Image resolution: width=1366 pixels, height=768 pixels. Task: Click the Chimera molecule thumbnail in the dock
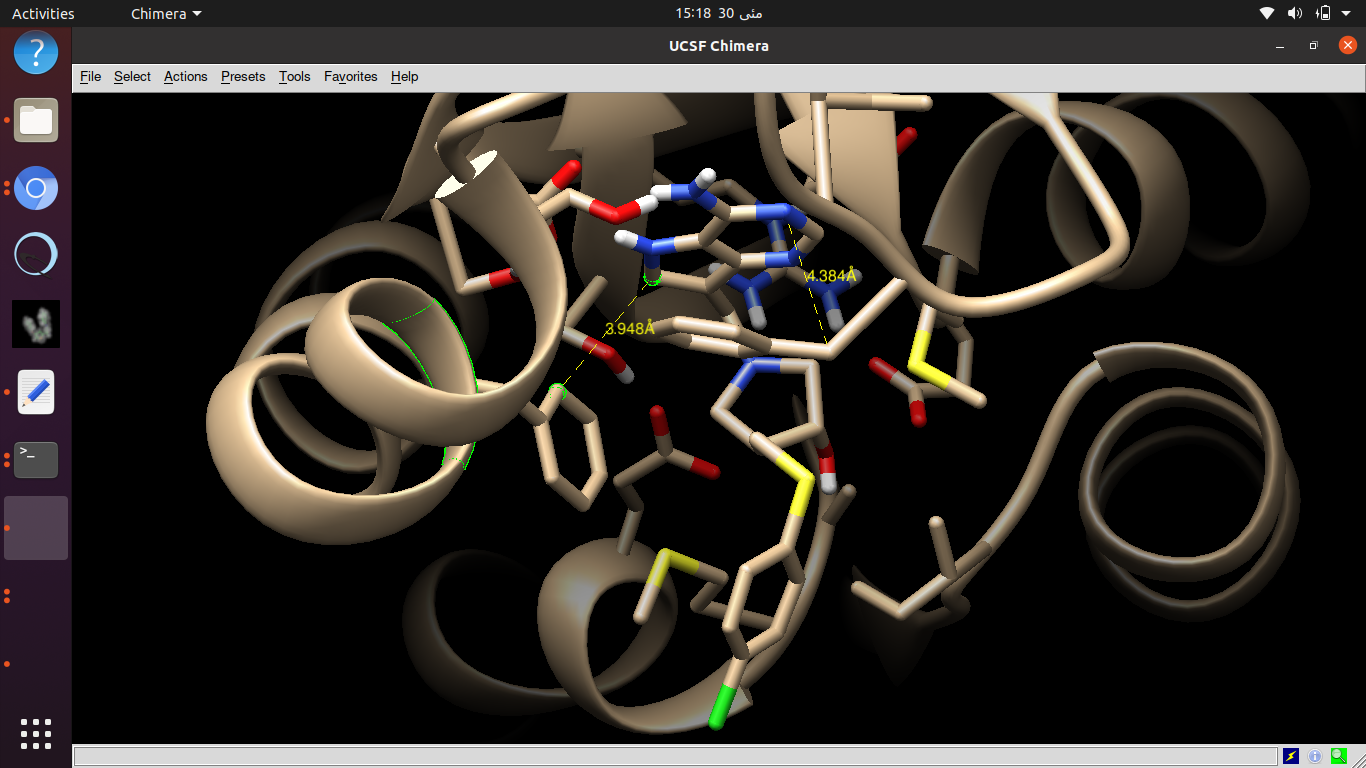[36, 324]
